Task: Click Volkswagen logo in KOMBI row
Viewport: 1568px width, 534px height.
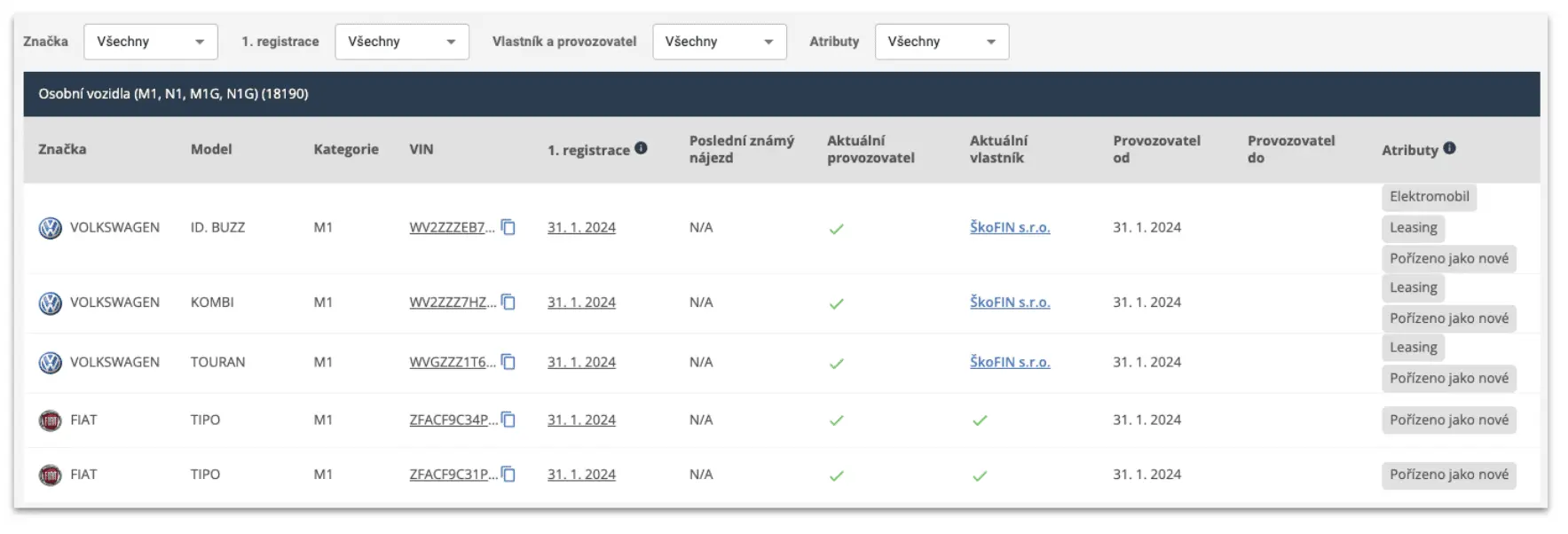Action: click(x=51, y=302)
